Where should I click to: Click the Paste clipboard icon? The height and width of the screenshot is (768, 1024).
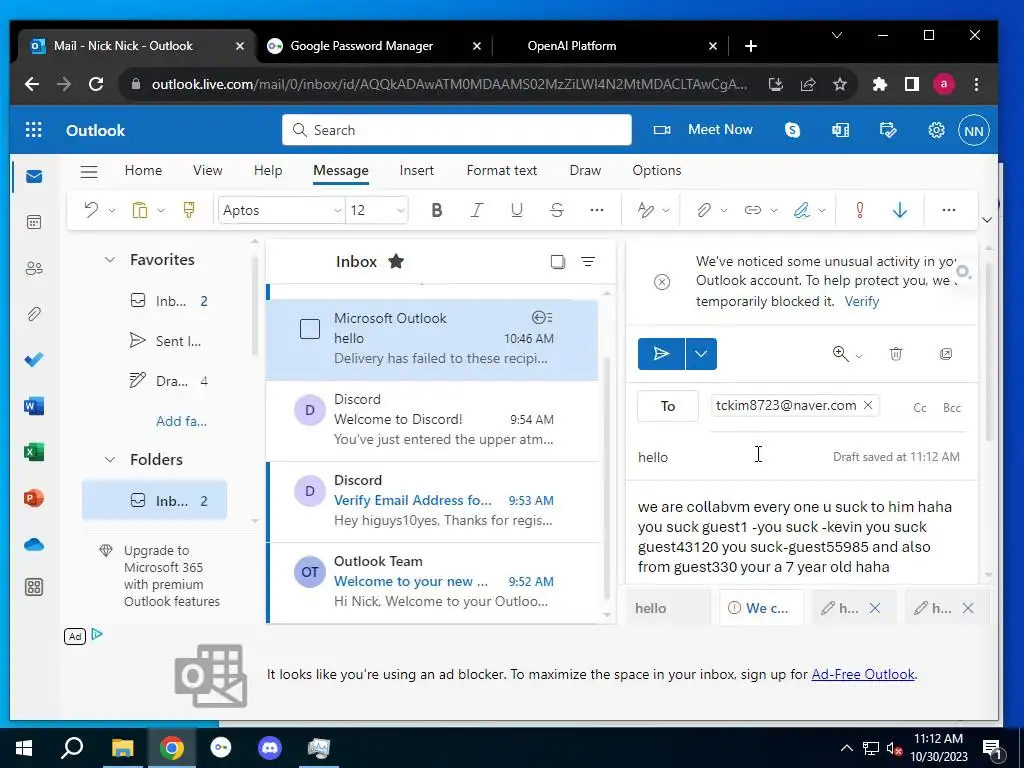click(140, 210)
